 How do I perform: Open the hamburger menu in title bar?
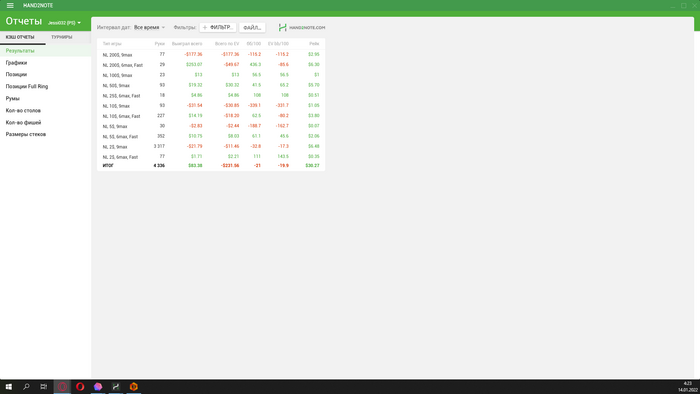coord(10,5)
